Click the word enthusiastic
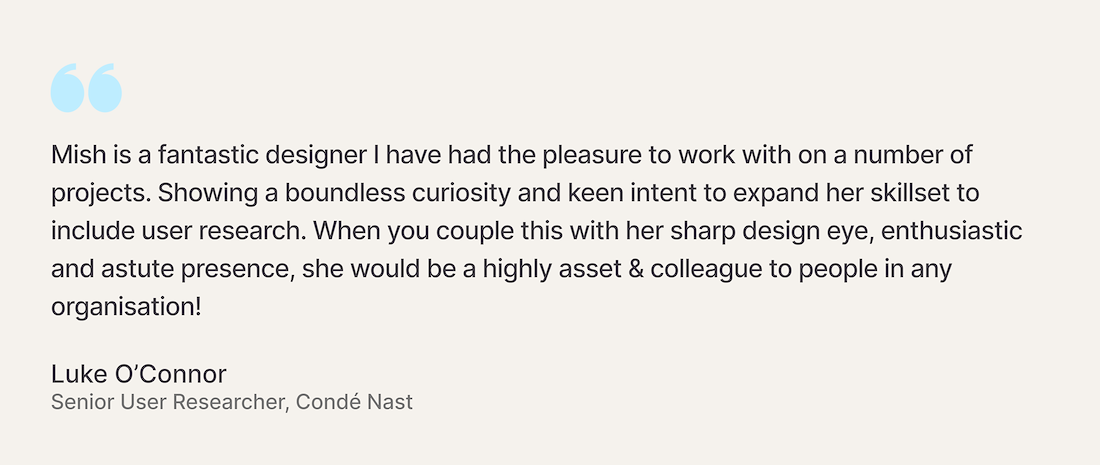Image resolution: width=1100 pixels, height=465 pixels. pos(951,231)
